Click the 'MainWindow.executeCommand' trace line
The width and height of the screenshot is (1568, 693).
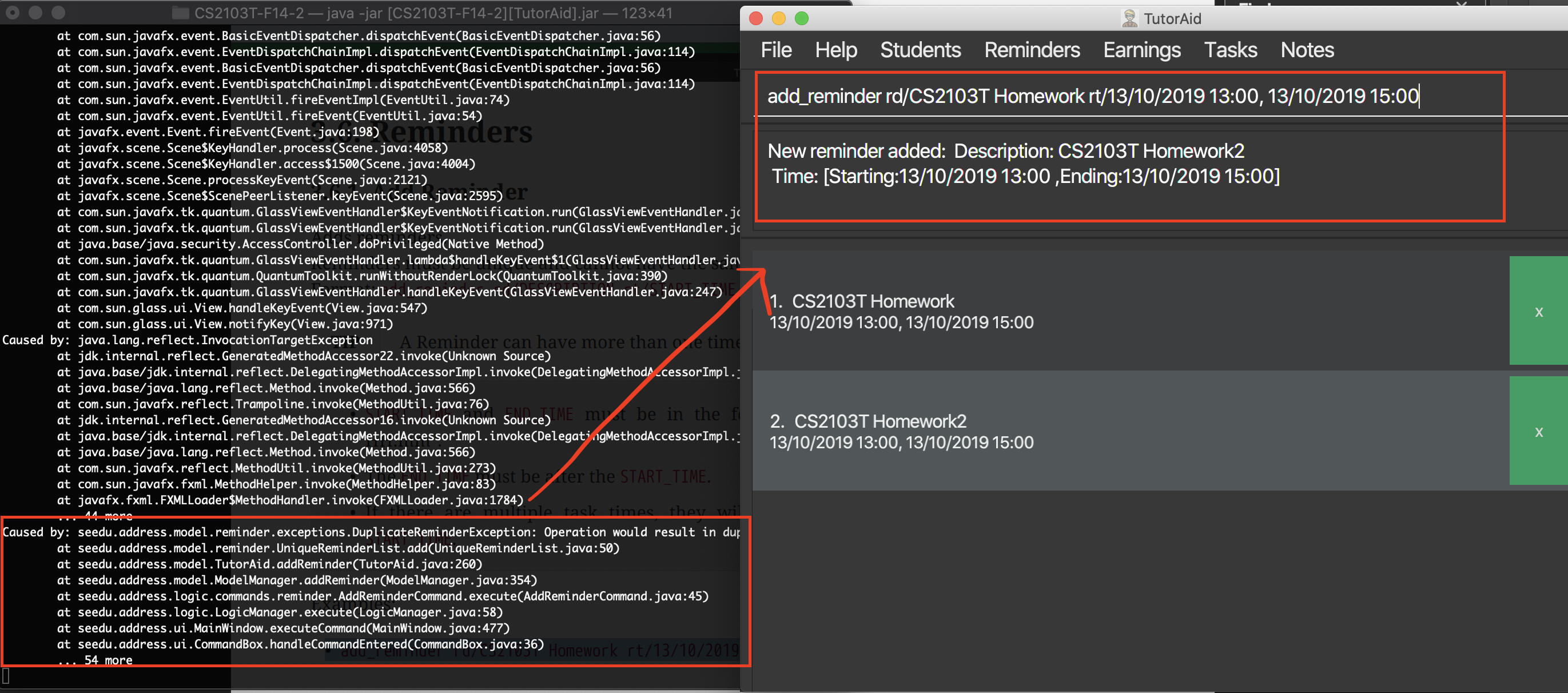pos(283,628)
